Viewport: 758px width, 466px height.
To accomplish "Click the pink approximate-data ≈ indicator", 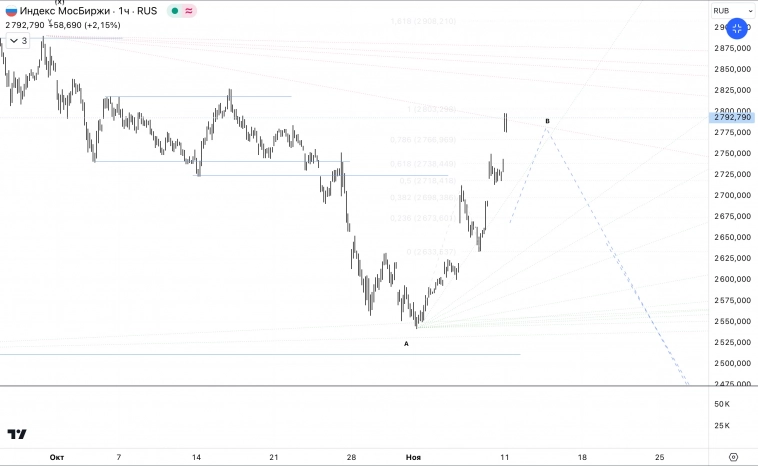I will point(189,11).
